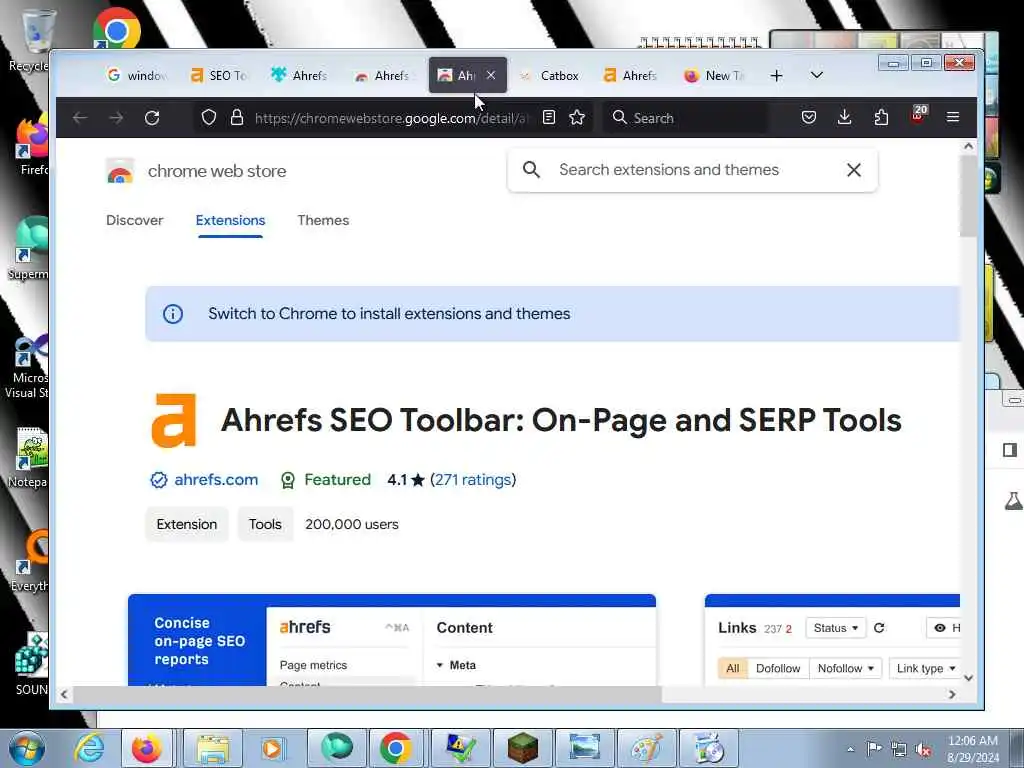1024x768 pixels.
Task: Reload the current page
Action: pyautogui.click(x=152, y=118)
